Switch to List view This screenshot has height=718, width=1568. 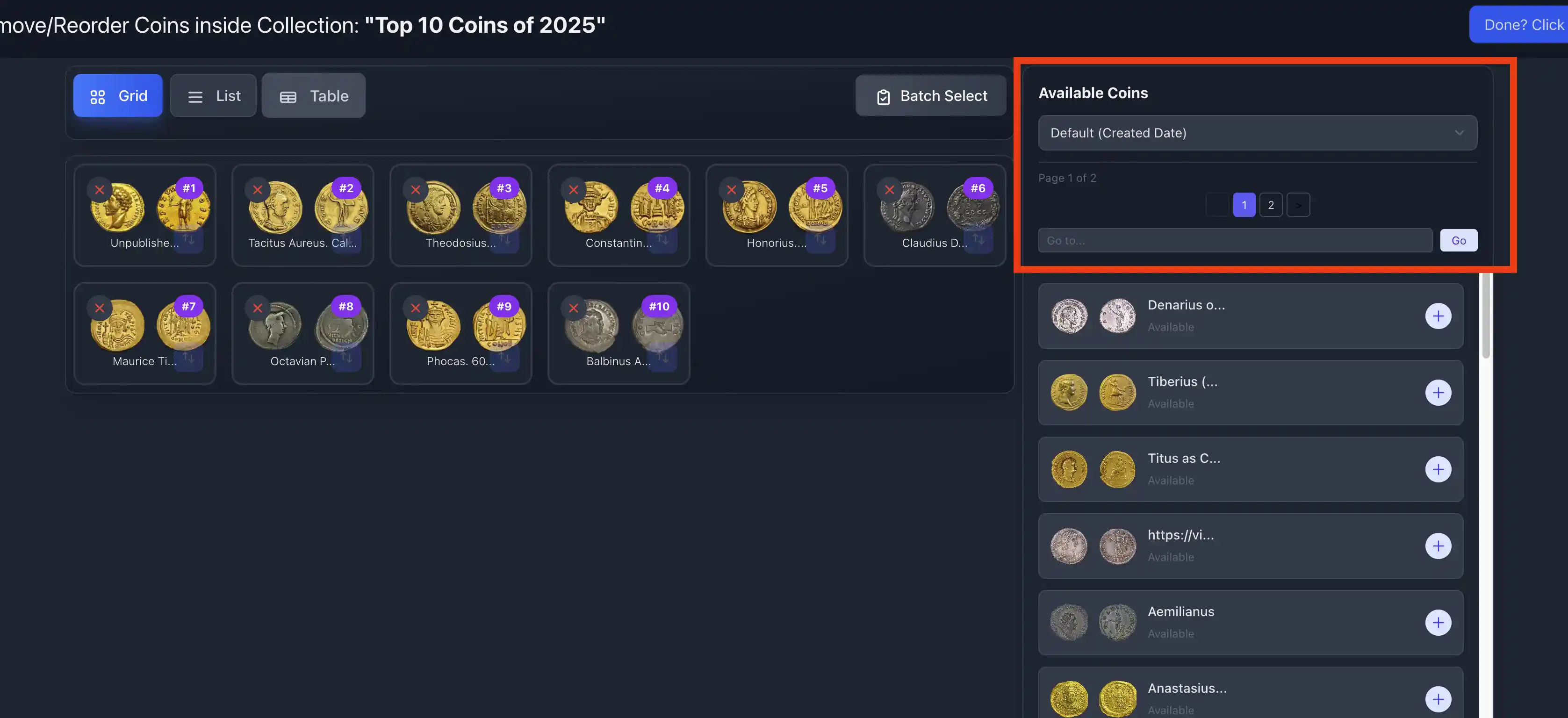213,95
